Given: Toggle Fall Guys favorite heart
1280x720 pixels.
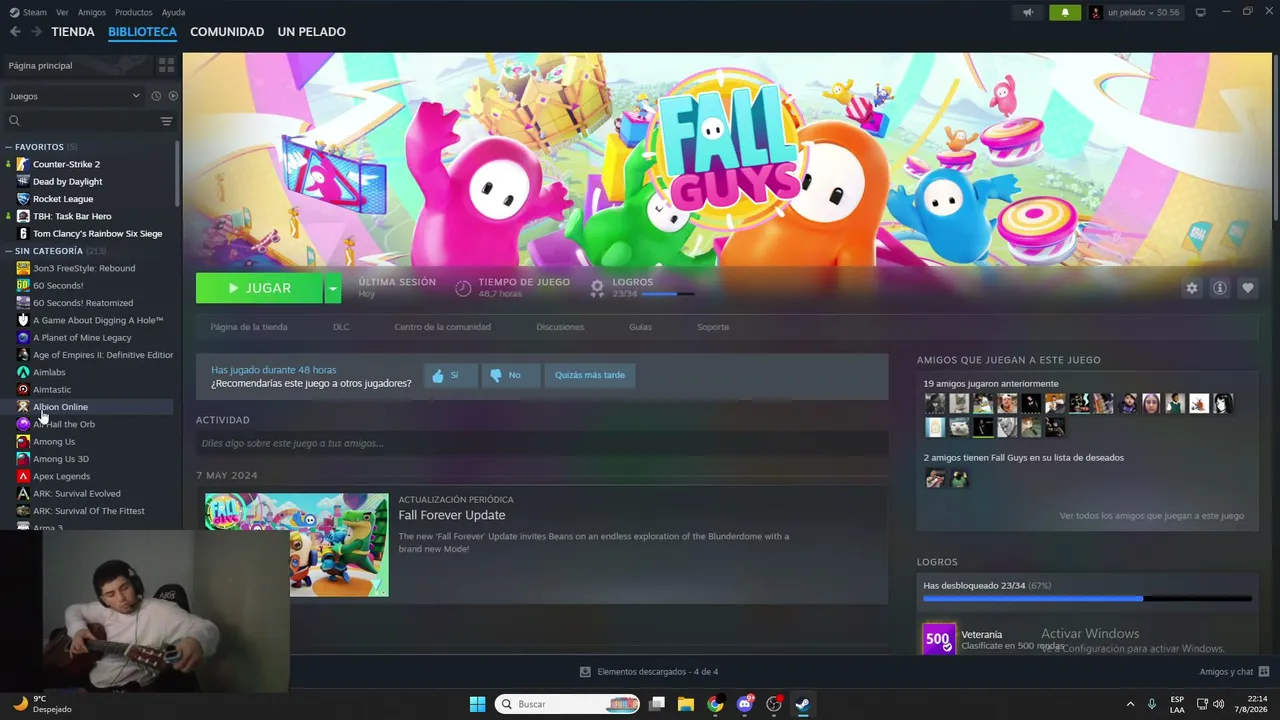Looking at the screenshot, I should coord(1248,288).
